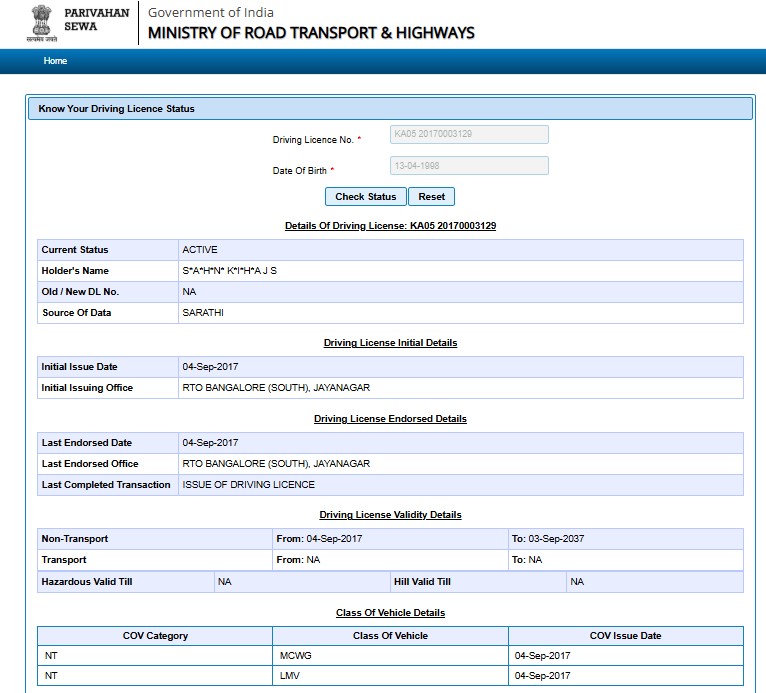Click the Initial Issuing Office value
This screenshot has height=693, width=766.
click(276, 388)
